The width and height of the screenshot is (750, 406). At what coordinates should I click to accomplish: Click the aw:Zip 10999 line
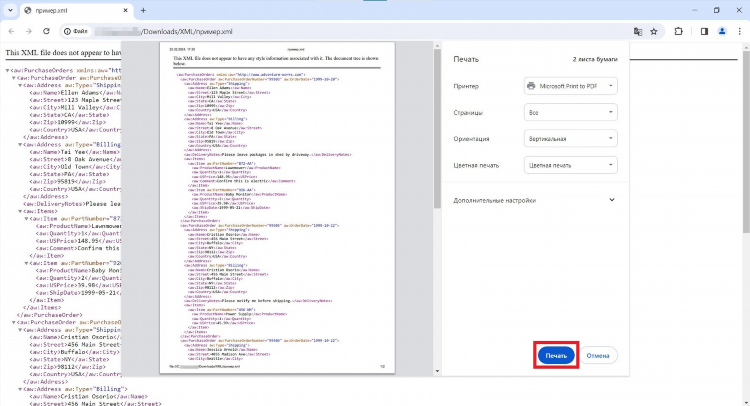(x=67, y=122)
